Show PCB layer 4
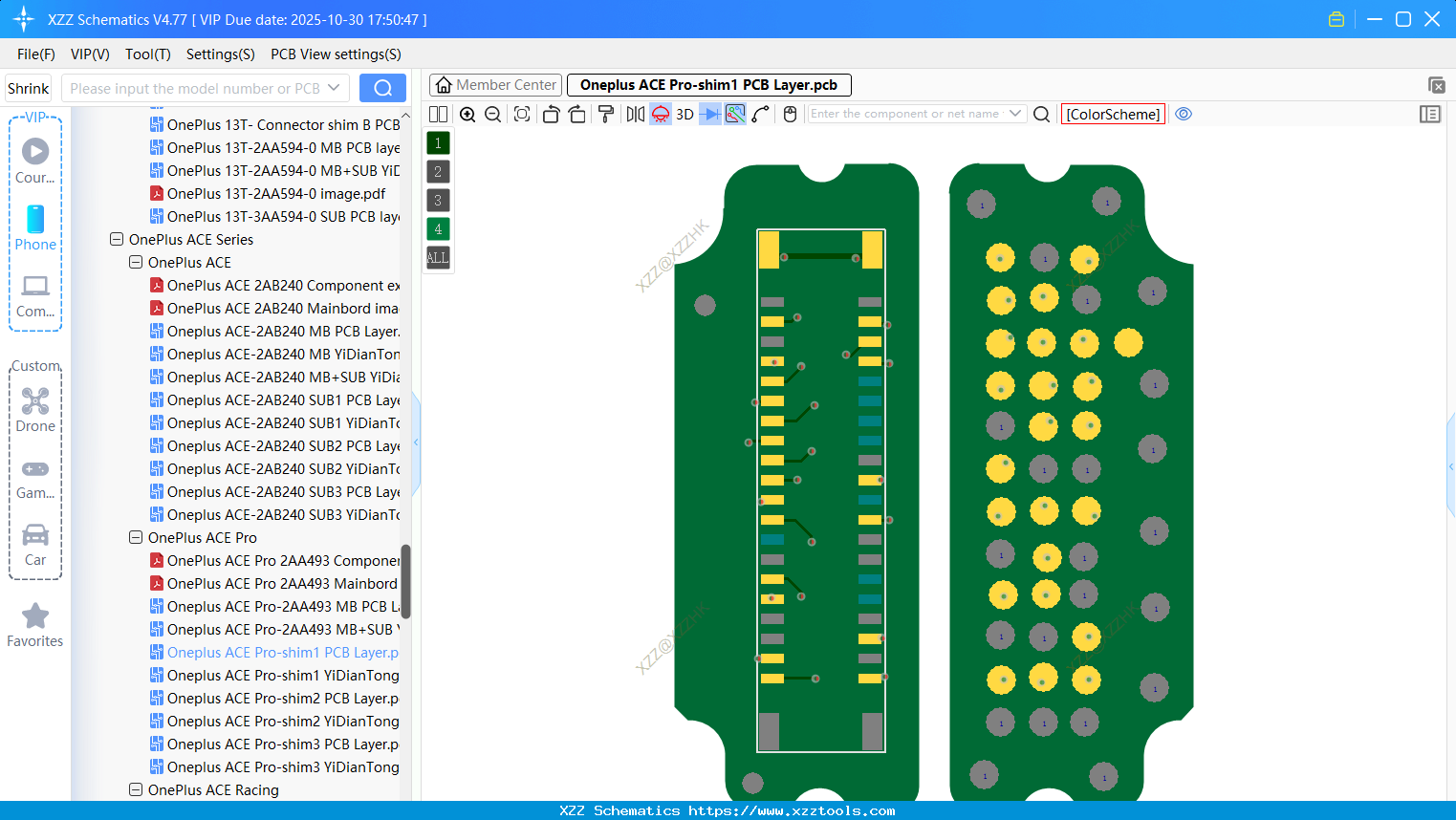Viewport: 1456px width, 820px height. click(438, 229)
